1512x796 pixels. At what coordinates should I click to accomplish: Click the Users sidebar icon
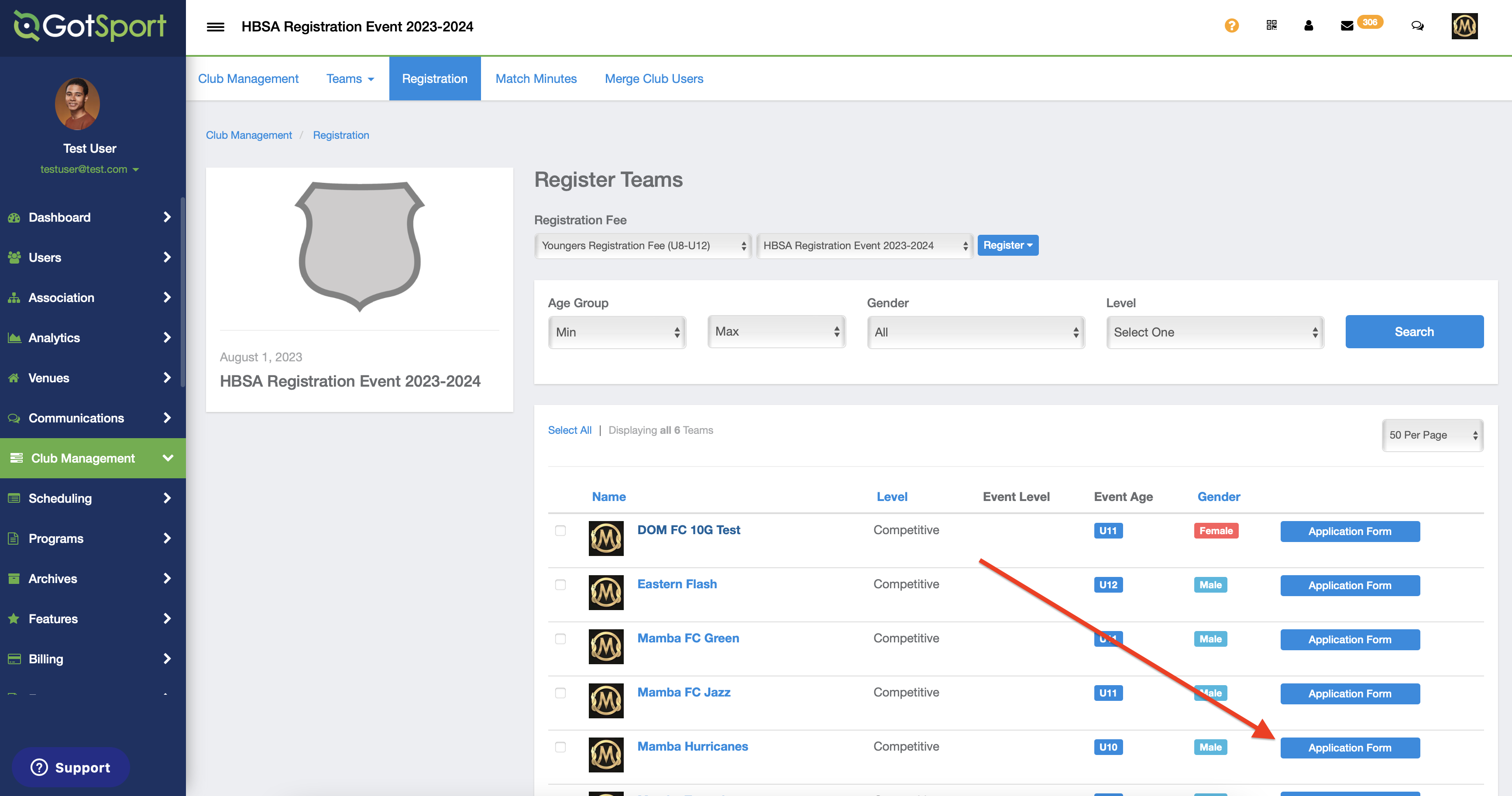click(x=14, y=257)
